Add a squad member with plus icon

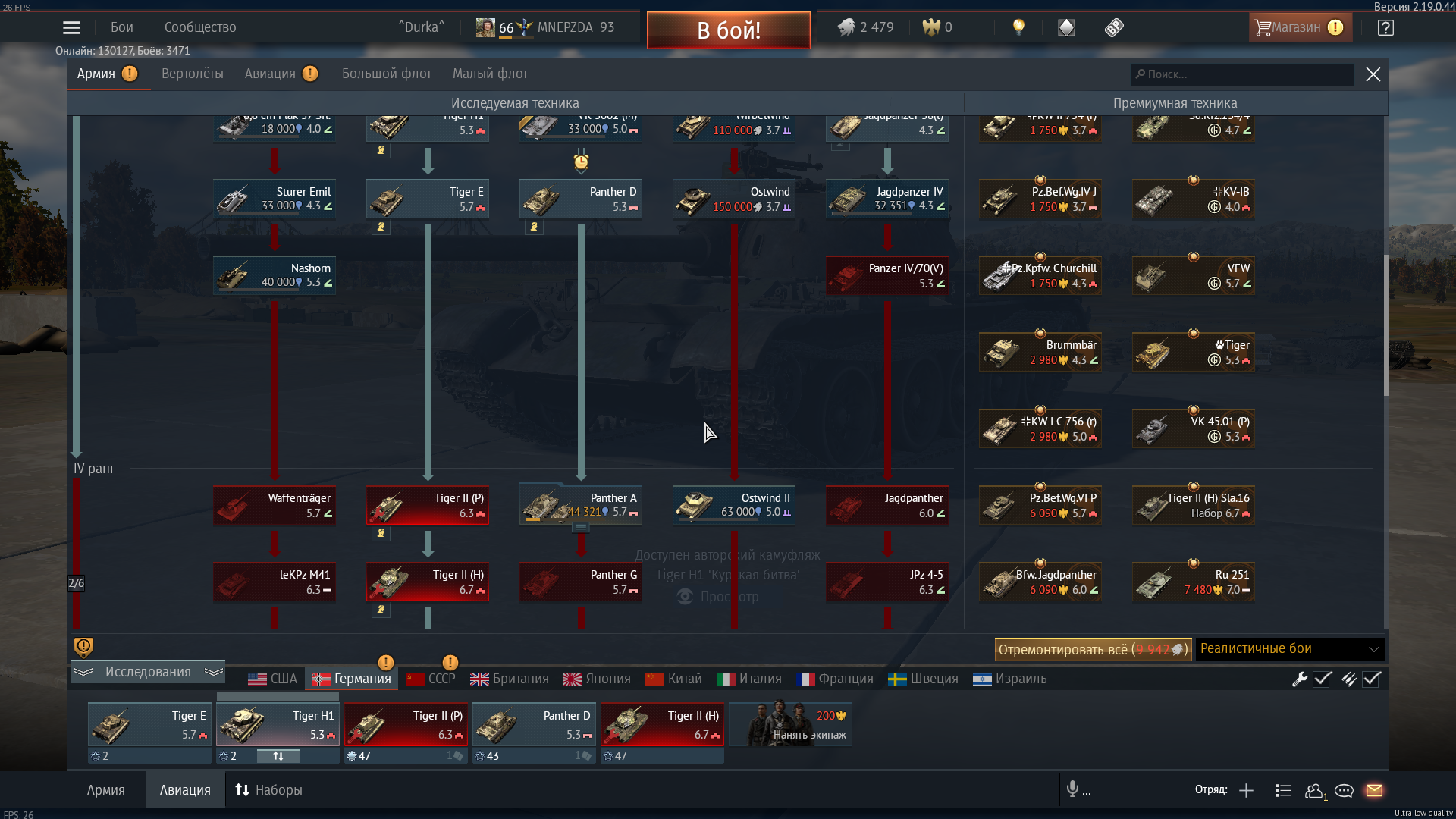click(1246, 790)
